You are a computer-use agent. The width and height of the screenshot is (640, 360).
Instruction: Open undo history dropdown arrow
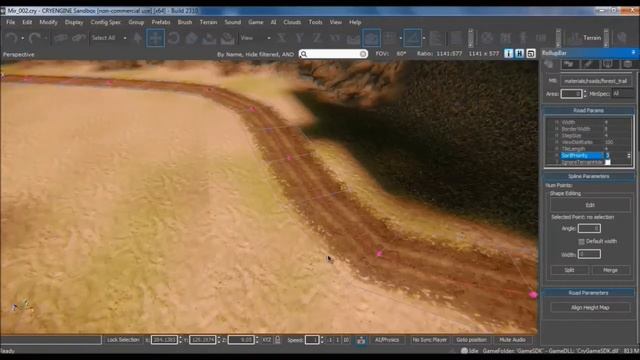(22, 38)
